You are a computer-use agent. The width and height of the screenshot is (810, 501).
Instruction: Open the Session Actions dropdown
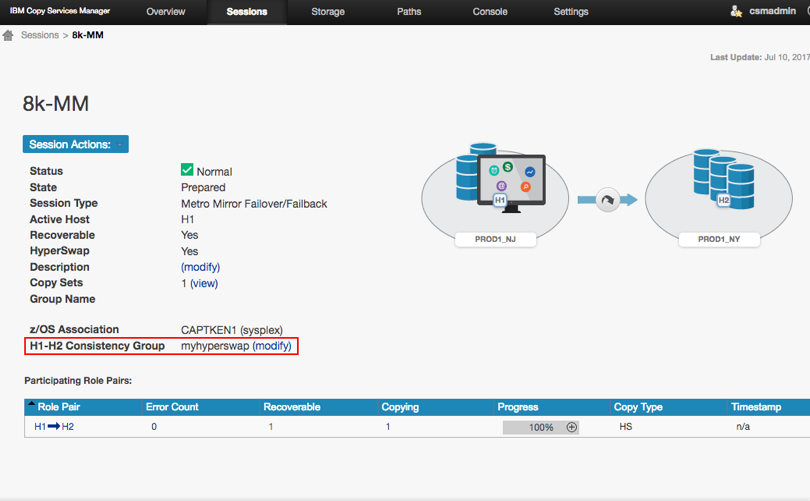tap(75, 144)
